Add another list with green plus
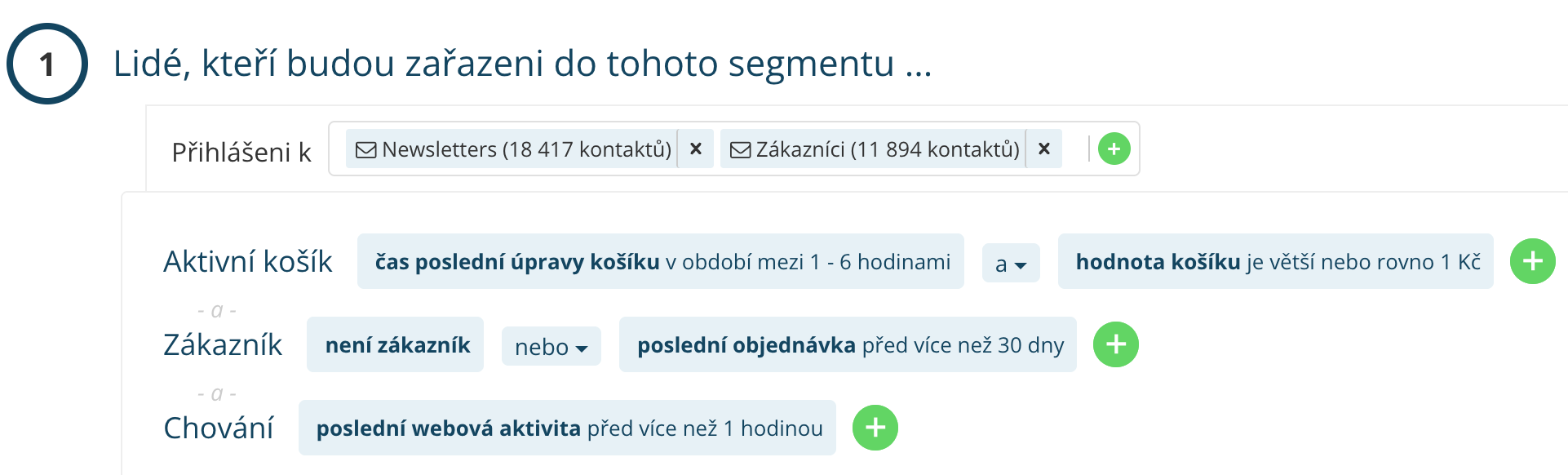 tap(1114, 149)
